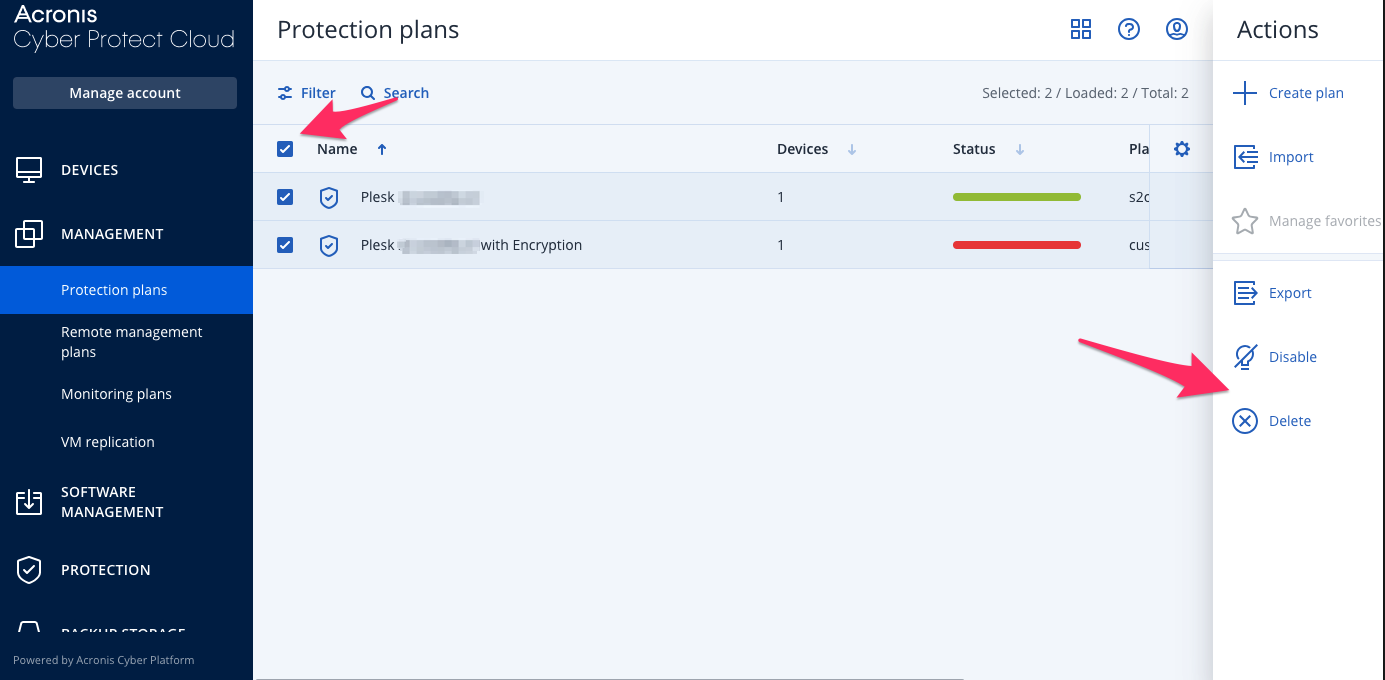Open the Plesk plan with the green status
This screenshot has height=680, width=1385.
point(420,197)
